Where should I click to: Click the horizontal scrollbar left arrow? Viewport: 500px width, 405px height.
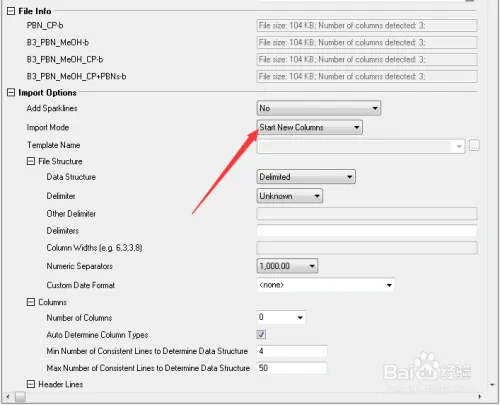[x=8, y=397]
